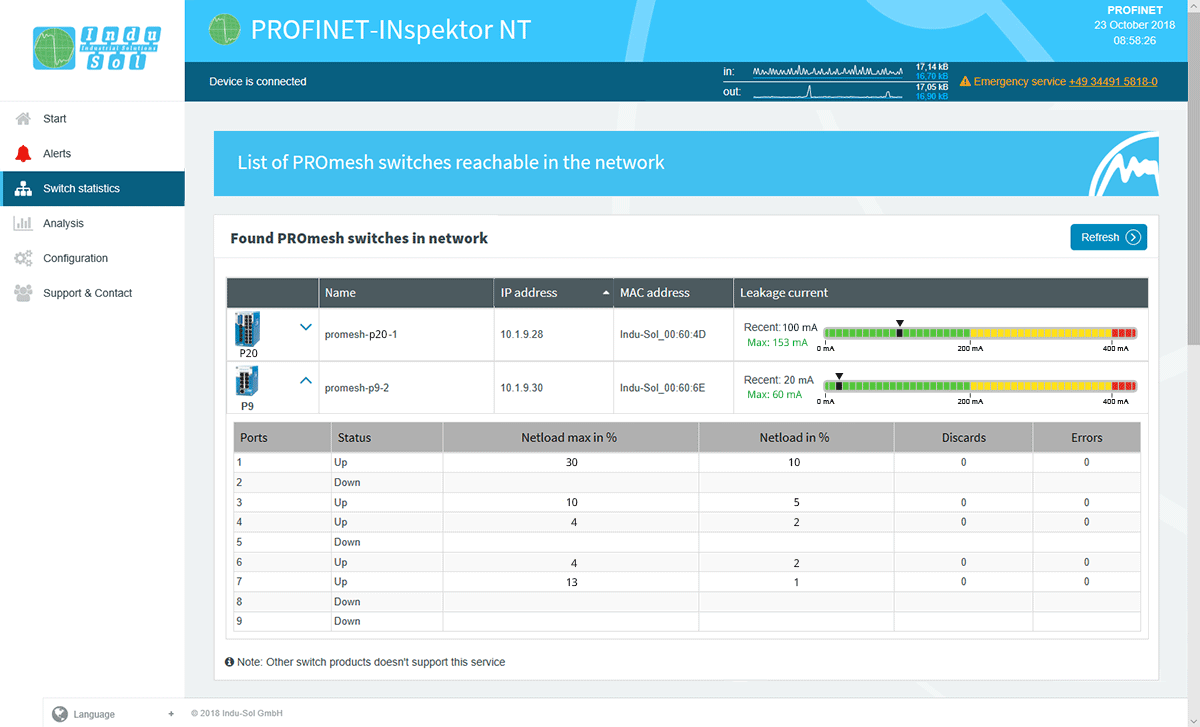Click the leakage current marker for promesh-p20-1

[x=899, y=321]
